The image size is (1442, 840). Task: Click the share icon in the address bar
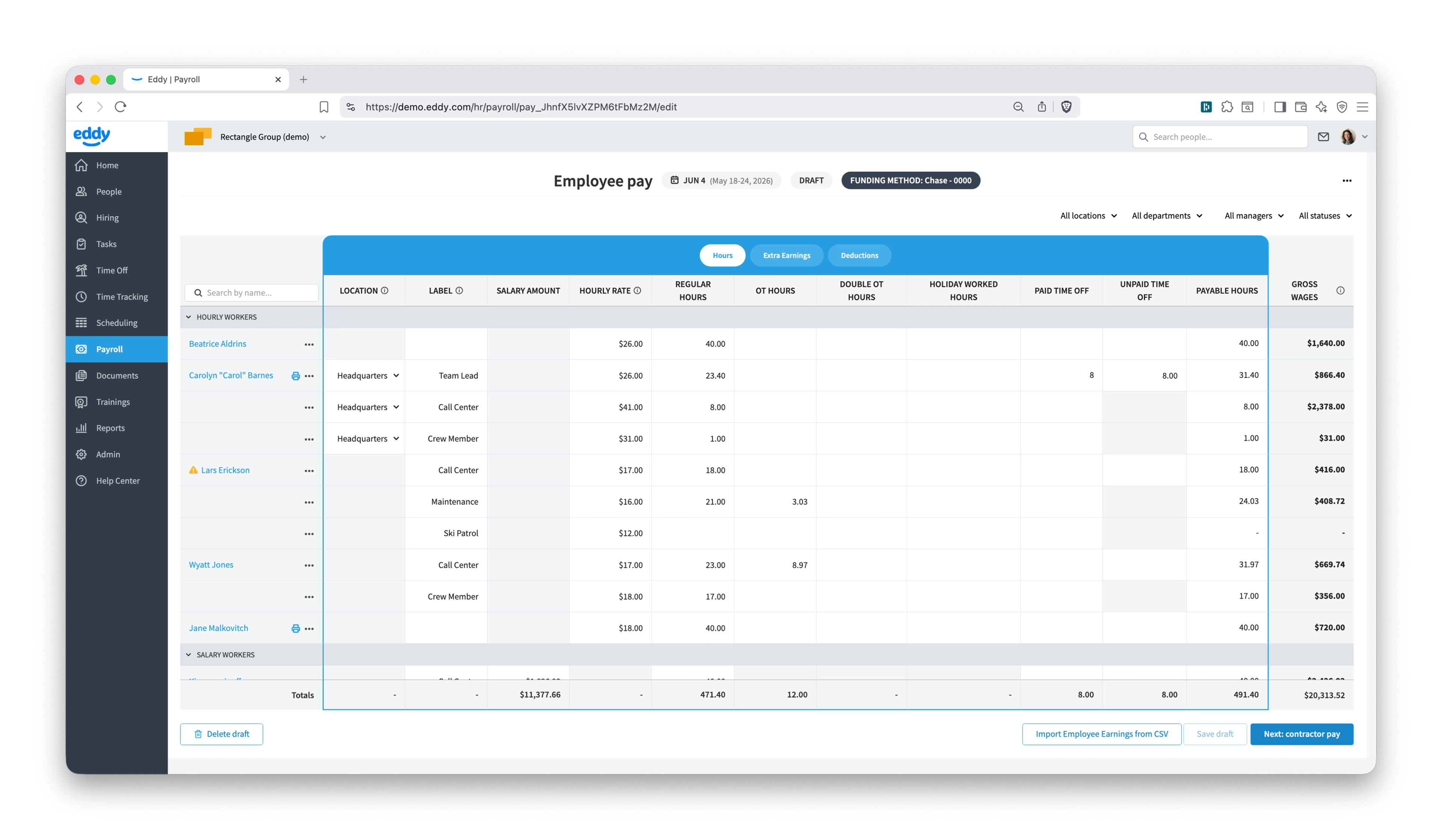(x=1041, y=107)
